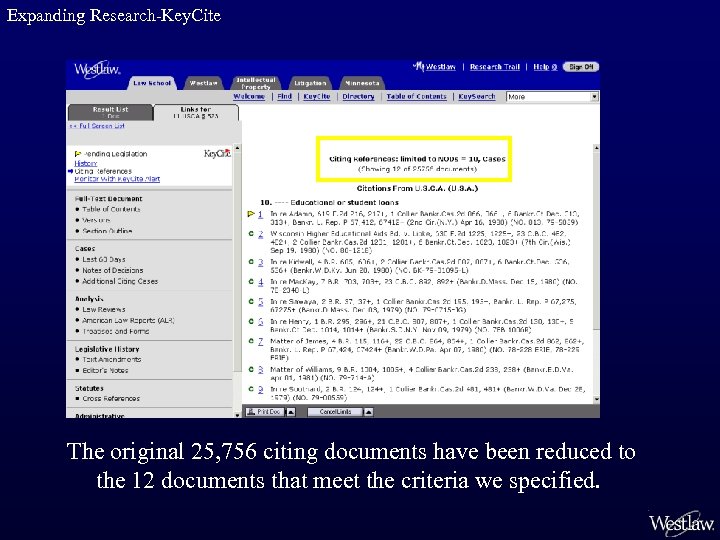Open the Minnesota tab
Viewport: 720px width, 540px height.
pos(362,83)
